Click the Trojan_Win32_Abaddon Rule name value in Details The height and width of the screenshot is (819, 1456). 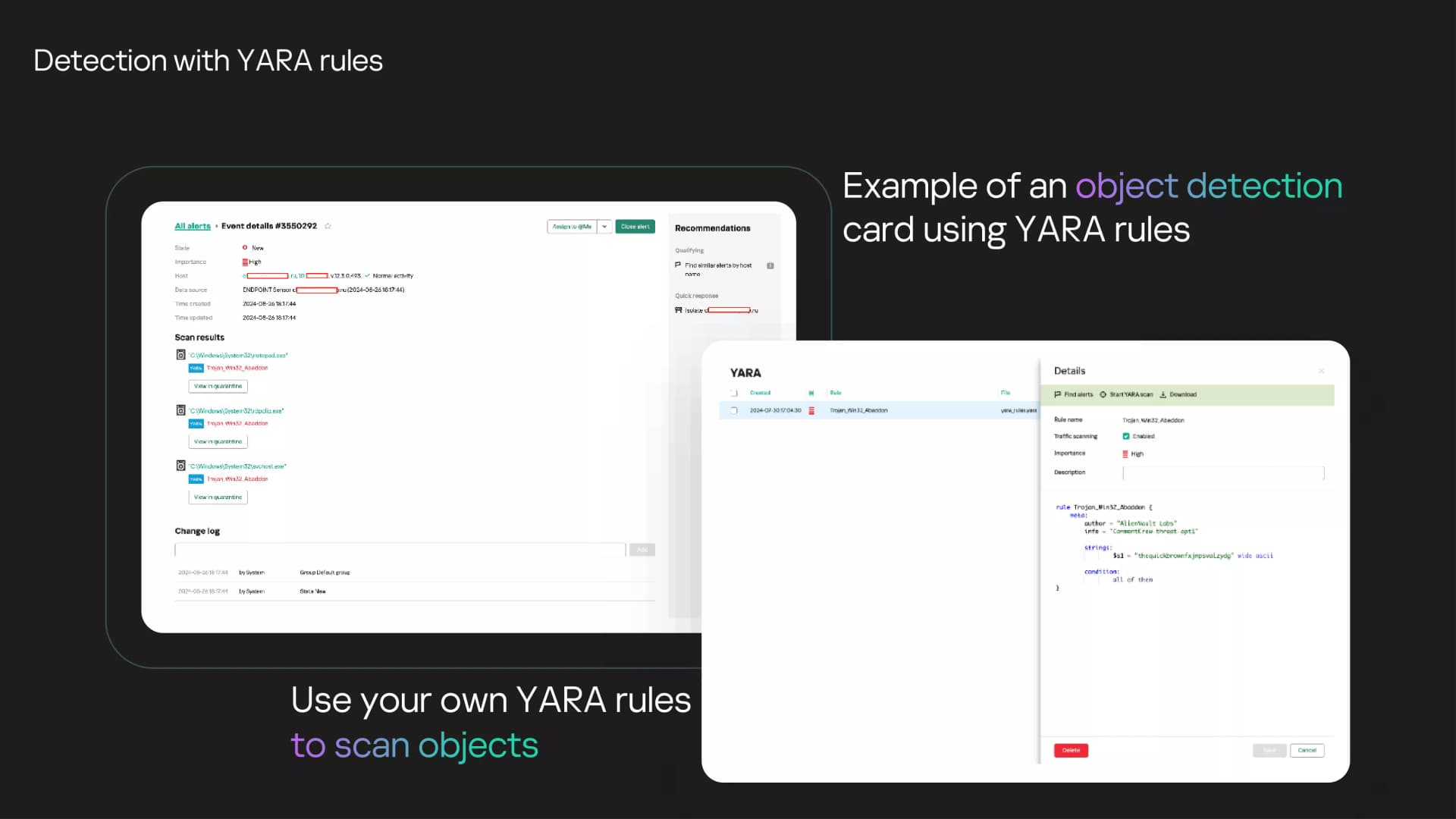pos(1153,420)
